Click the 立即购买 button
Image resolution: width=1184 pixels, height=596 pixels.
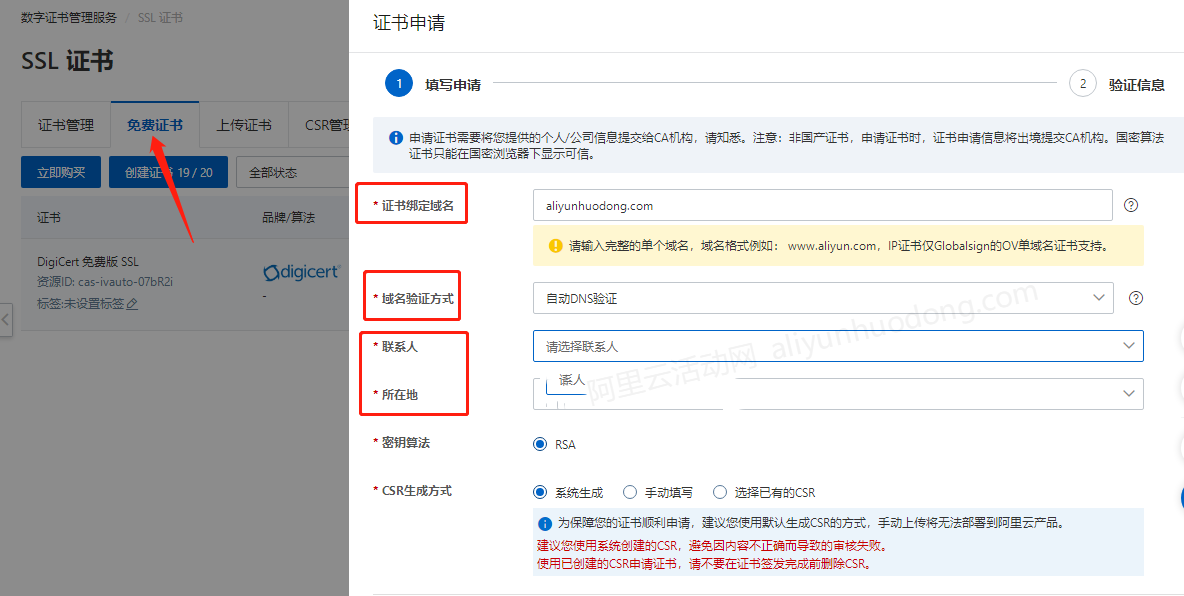point(61,172)
